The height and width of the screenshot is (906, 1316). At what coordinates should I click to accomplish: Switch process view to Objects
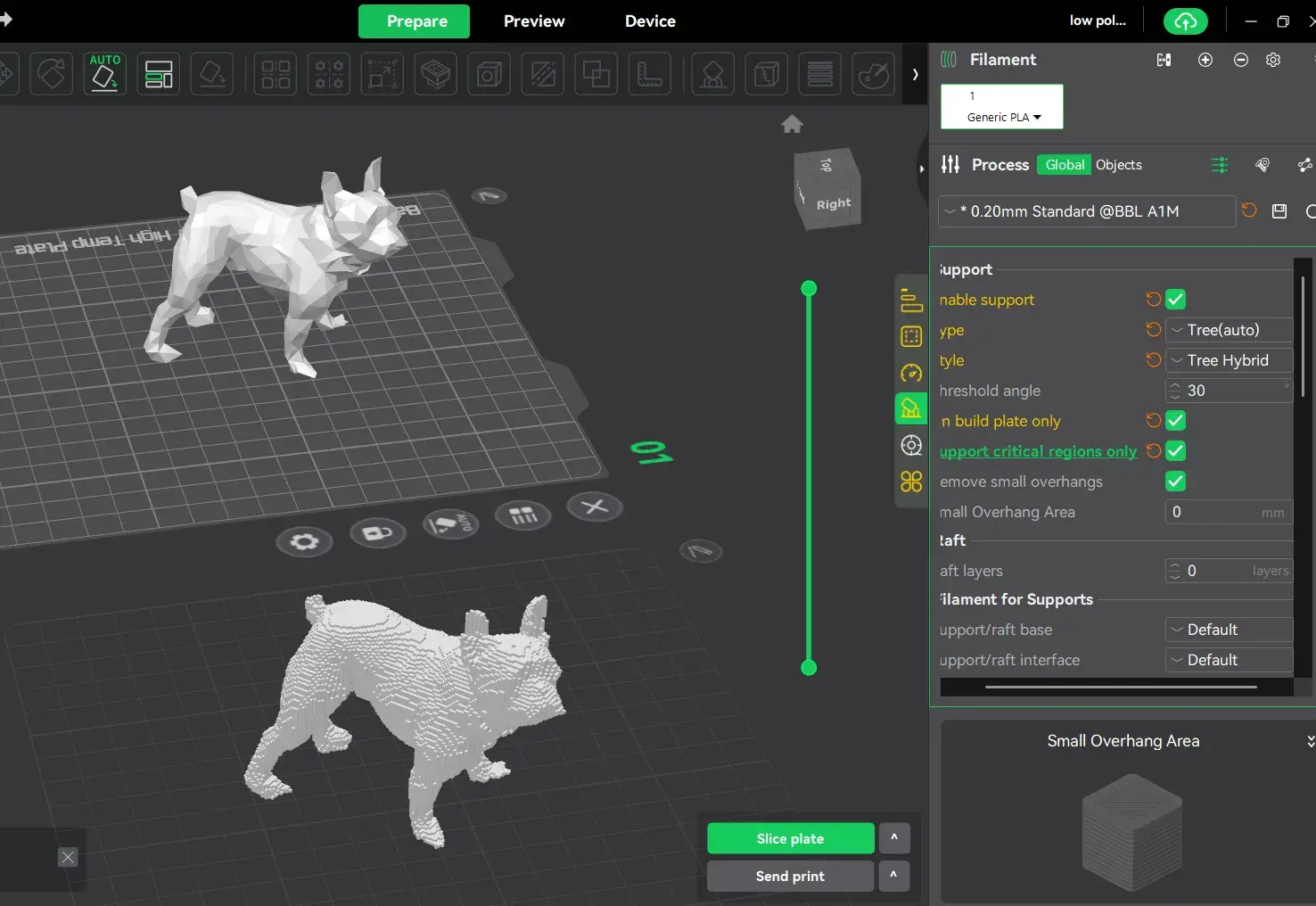coord(1118,165)
